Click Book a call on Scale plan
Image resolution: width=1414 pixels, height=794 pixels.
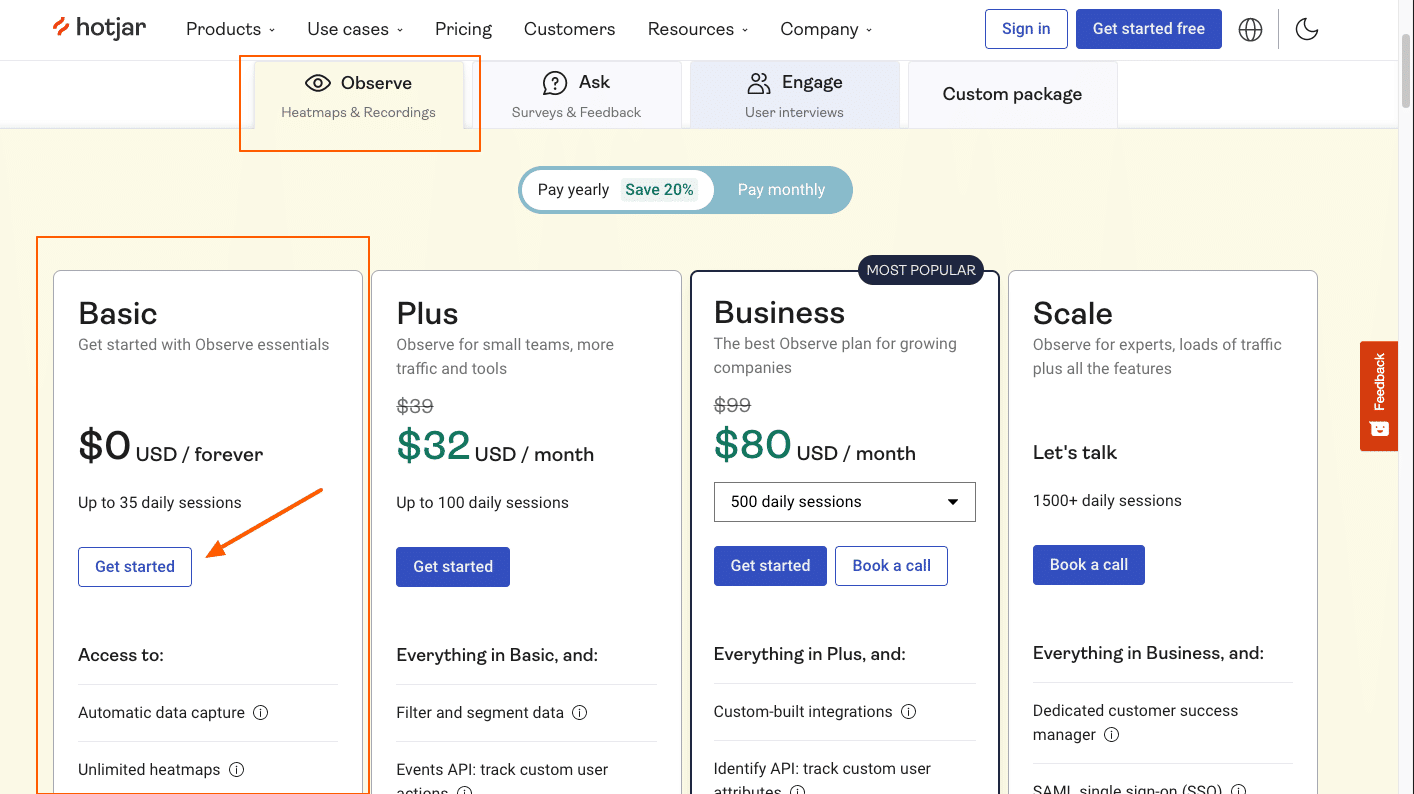pyautogui.click(x=1088, y=565)
